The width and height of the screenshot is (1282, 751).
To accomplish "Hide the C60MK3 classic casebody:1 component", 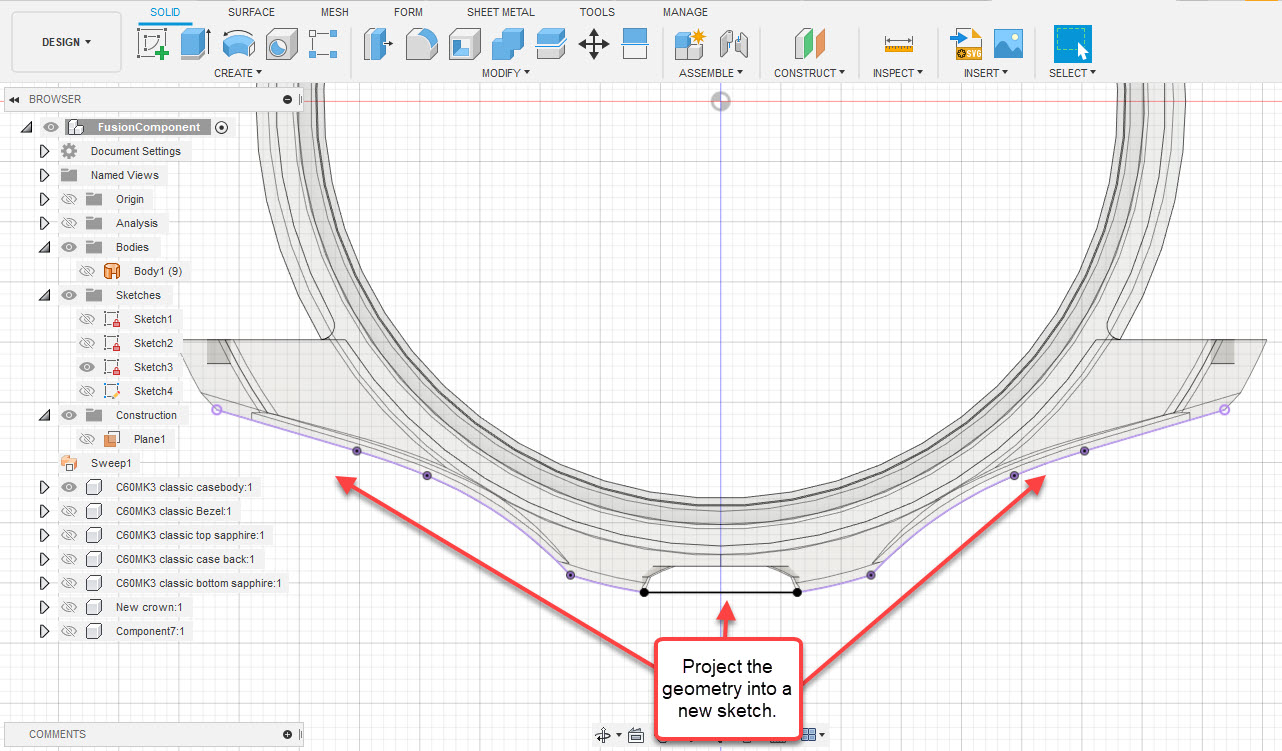I will click(x=69, y=487).
